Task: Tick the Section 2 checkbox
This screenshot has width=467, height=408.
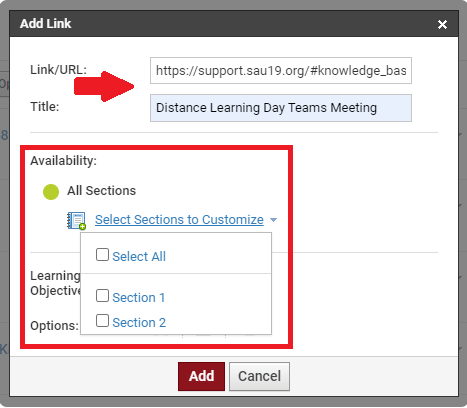Action: tap(102, 320)
